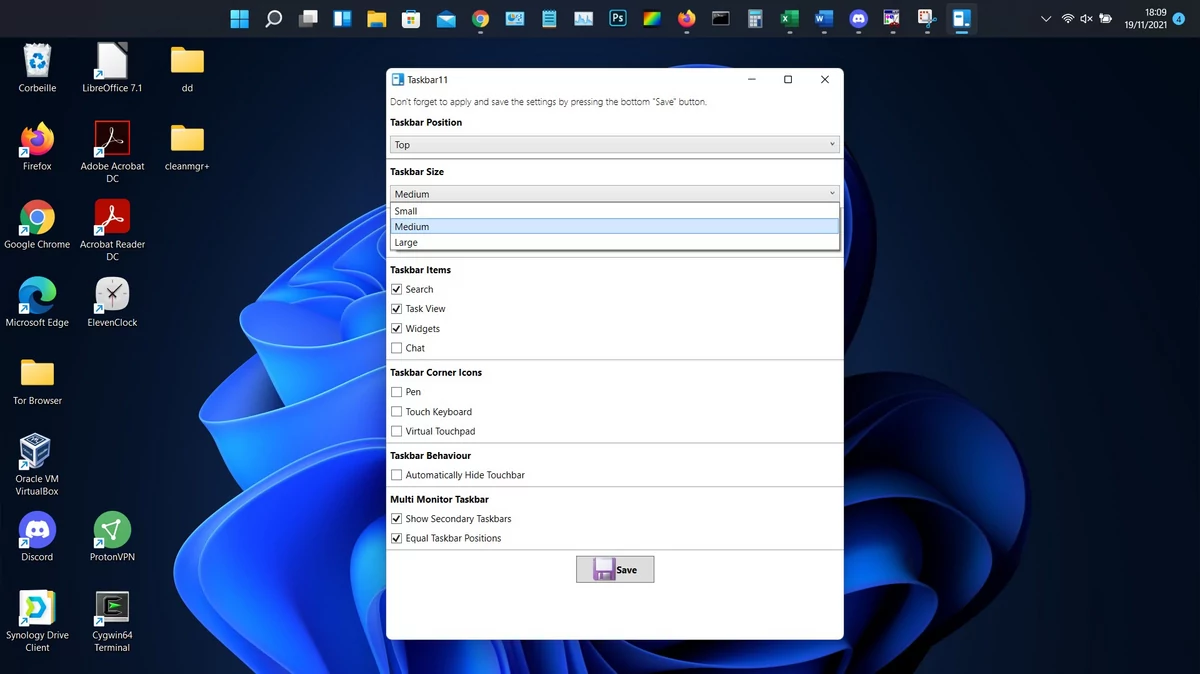Open the Notepad taskbar icon
This screenshot has height=674, width=1200.
pos(549,18)
